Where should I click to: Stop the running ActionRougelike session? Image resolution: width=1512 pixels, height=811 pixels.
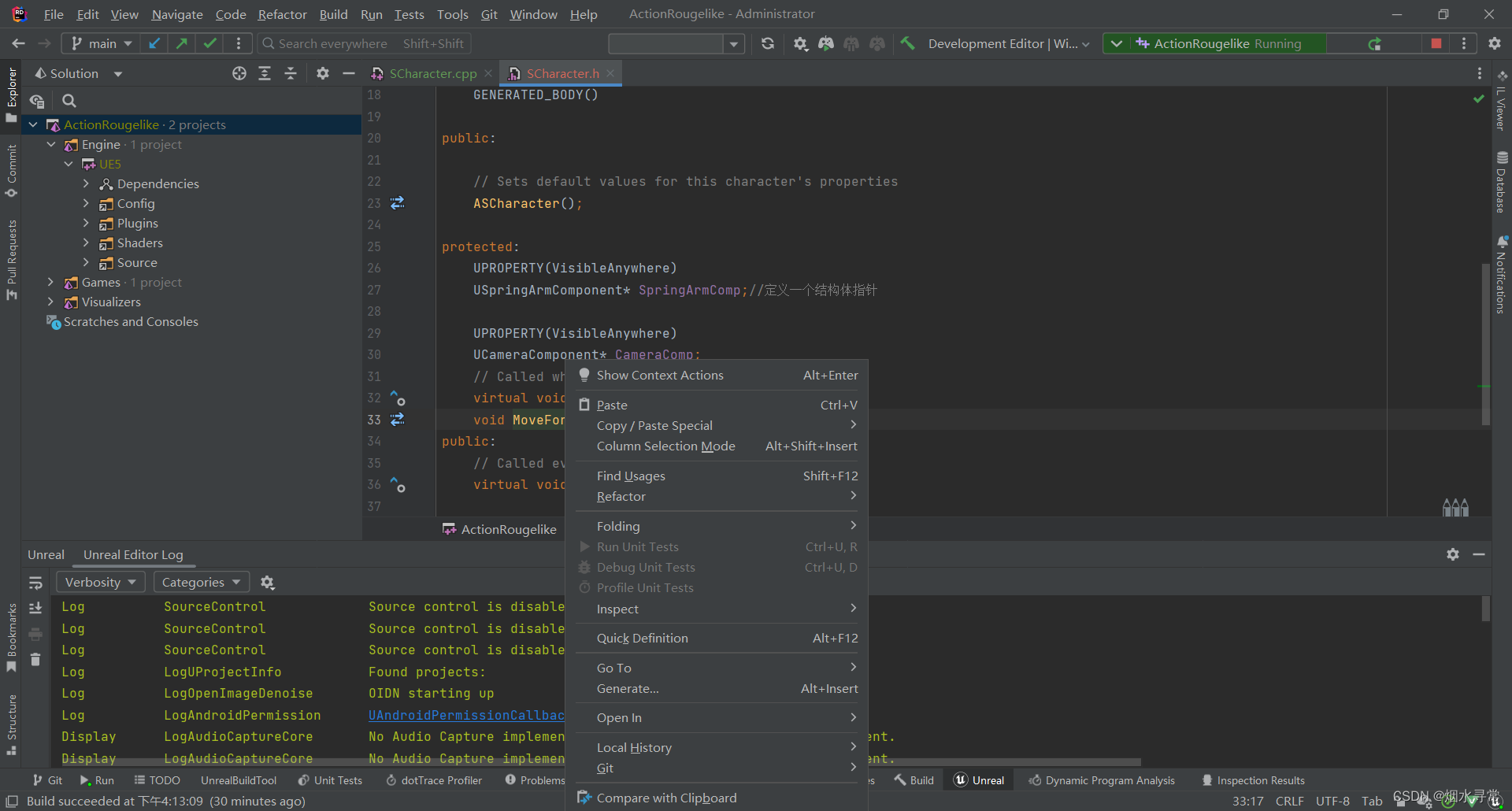click(x=1436, y=43)
